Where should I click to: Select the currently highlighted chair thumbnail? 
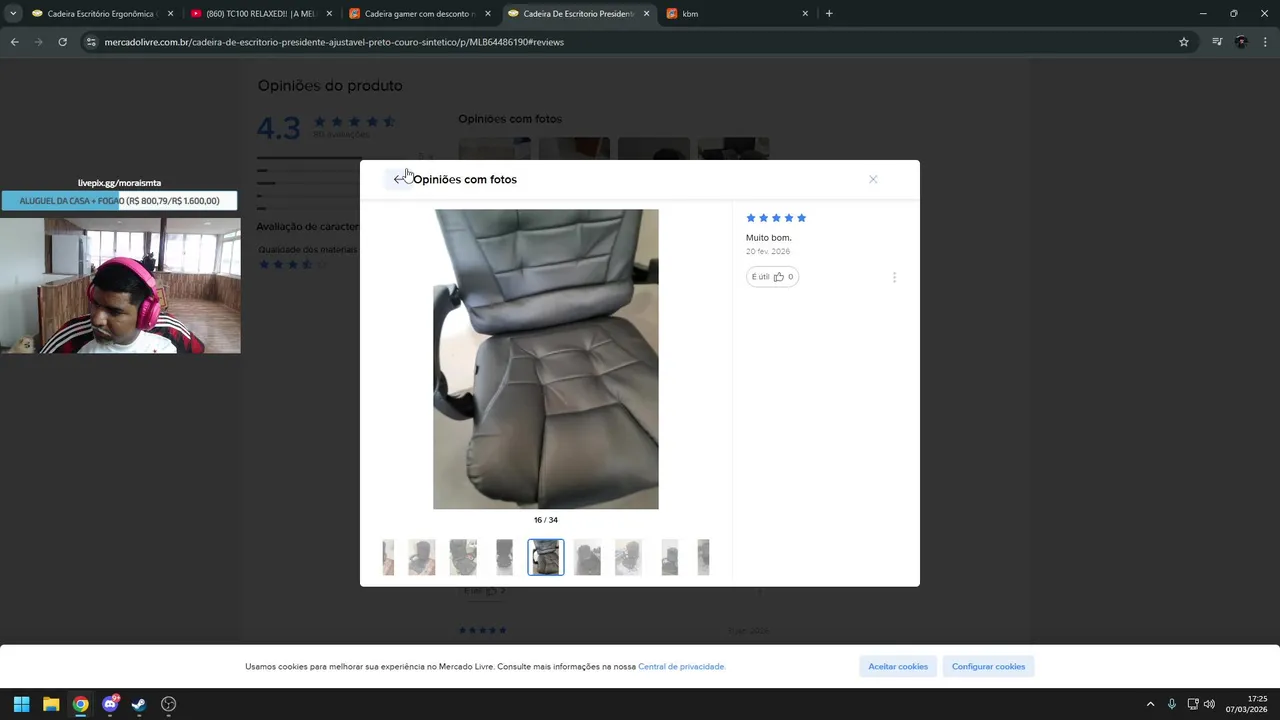click(x=546, y=557)
